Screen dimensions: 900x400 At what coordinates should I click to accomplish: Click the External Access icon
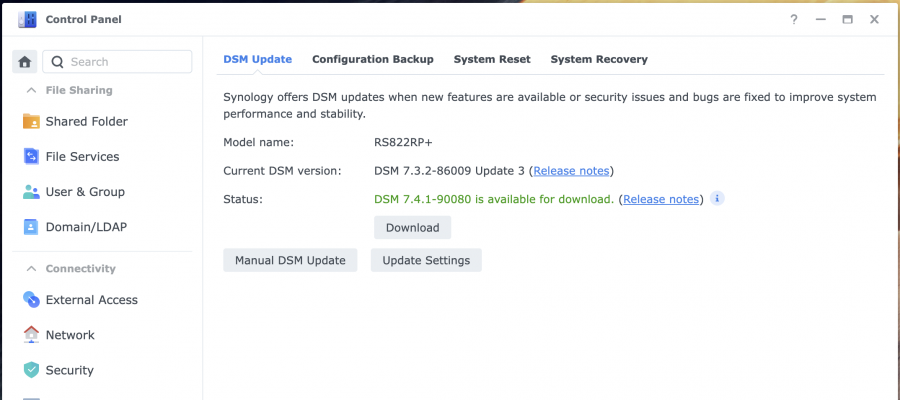tap(31, 300)
